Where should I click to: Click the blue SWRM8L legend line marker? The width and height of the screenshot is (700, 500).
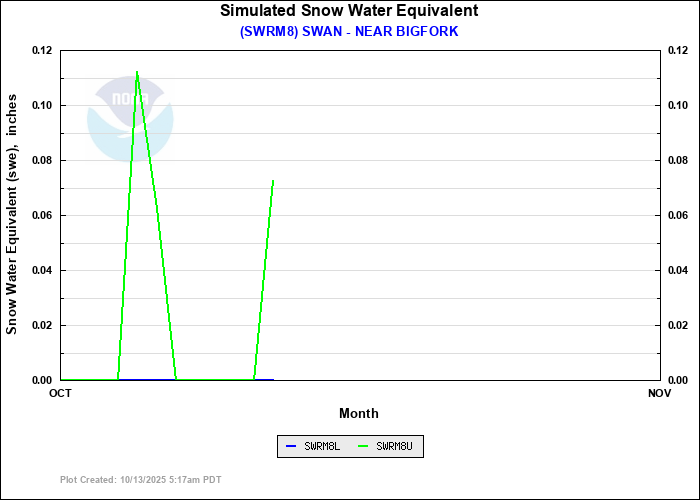coord(290,446)
